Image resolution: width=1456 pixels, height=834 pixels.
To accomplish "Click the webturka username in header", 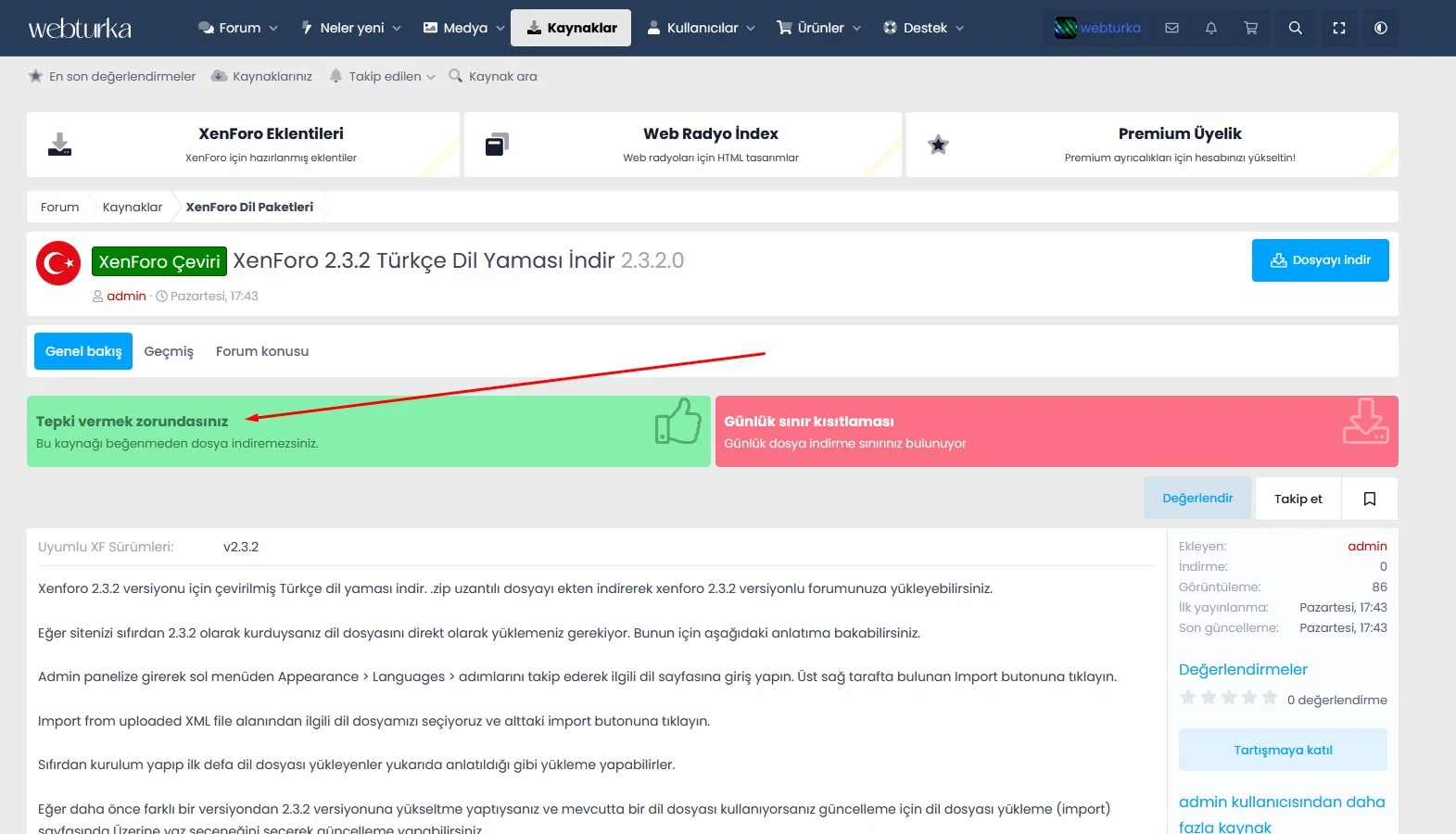I will click(1110, 28).
